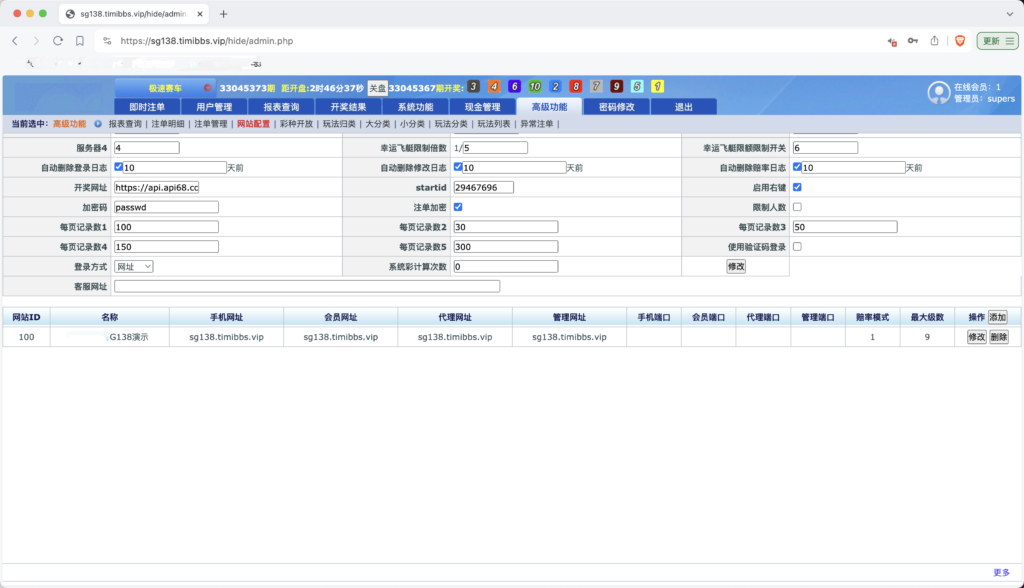This screenshot has height=588, width=1024.
Task: Click the blue info icon beside 高级功能
Action: 98,124
